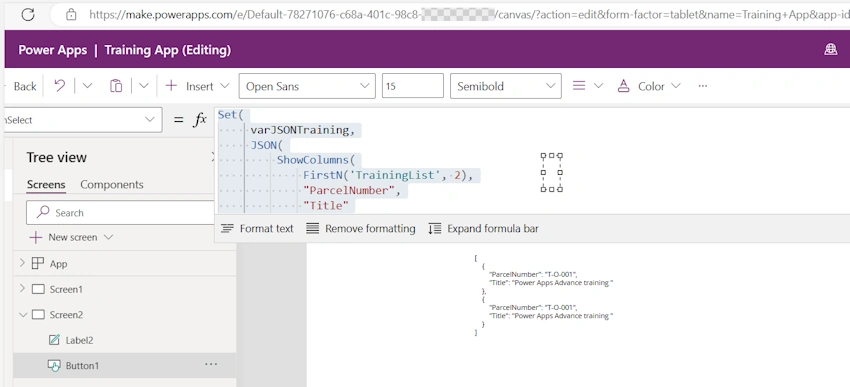Click the Power Apps header link
The height and width of the screenshot is (387, 850).
tap(53, 50)
